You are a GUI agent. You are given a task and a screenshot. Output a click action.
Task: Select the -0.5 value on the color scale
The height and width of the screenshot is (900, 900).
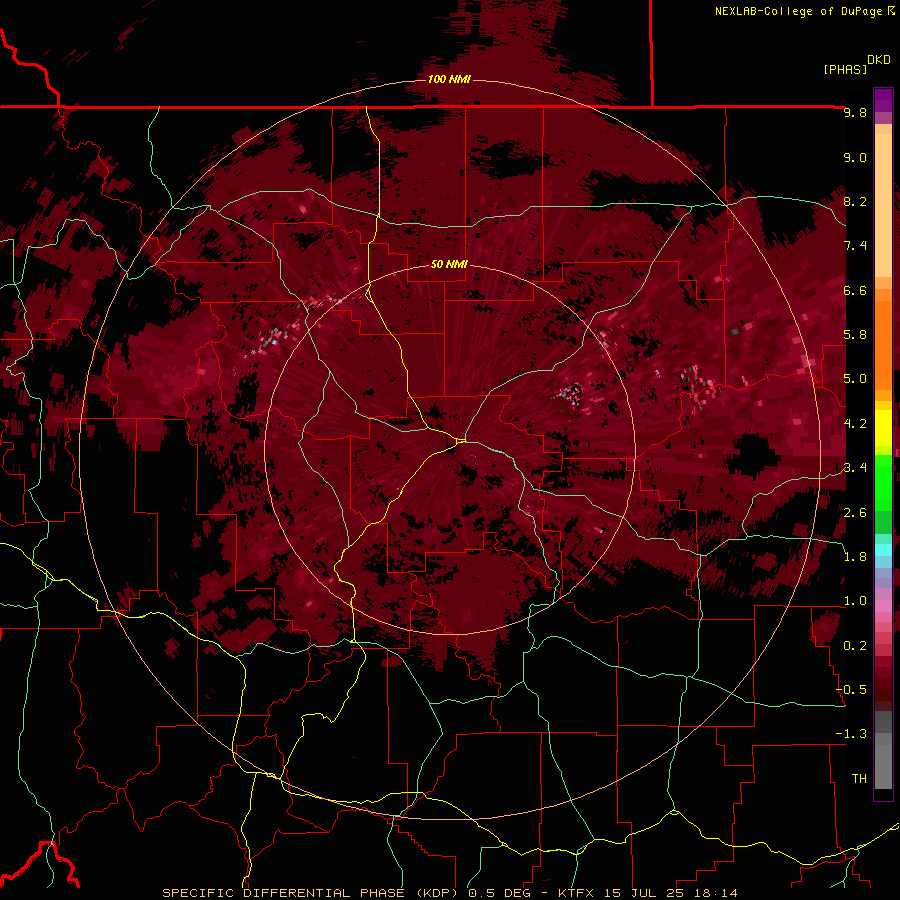(851, 690)
